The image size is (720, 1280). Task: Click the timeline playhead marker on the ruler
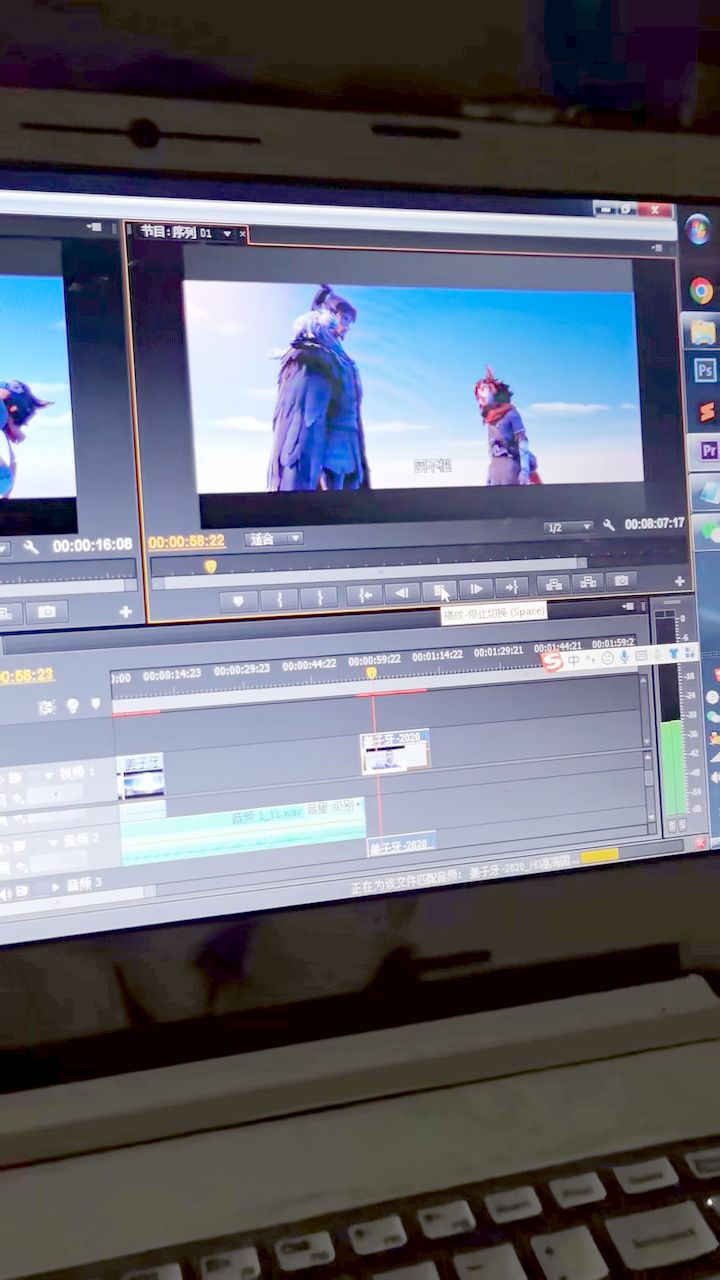pos(371,673)
